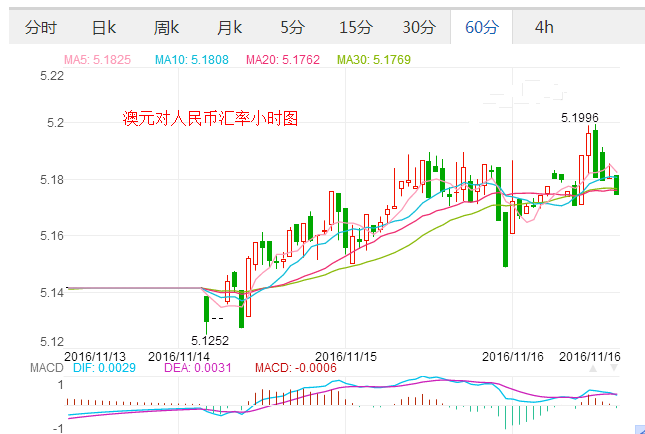Toggle the MA5 legend line
The image size is (645, 434).
pyautogui.click(x=97, y=60)
